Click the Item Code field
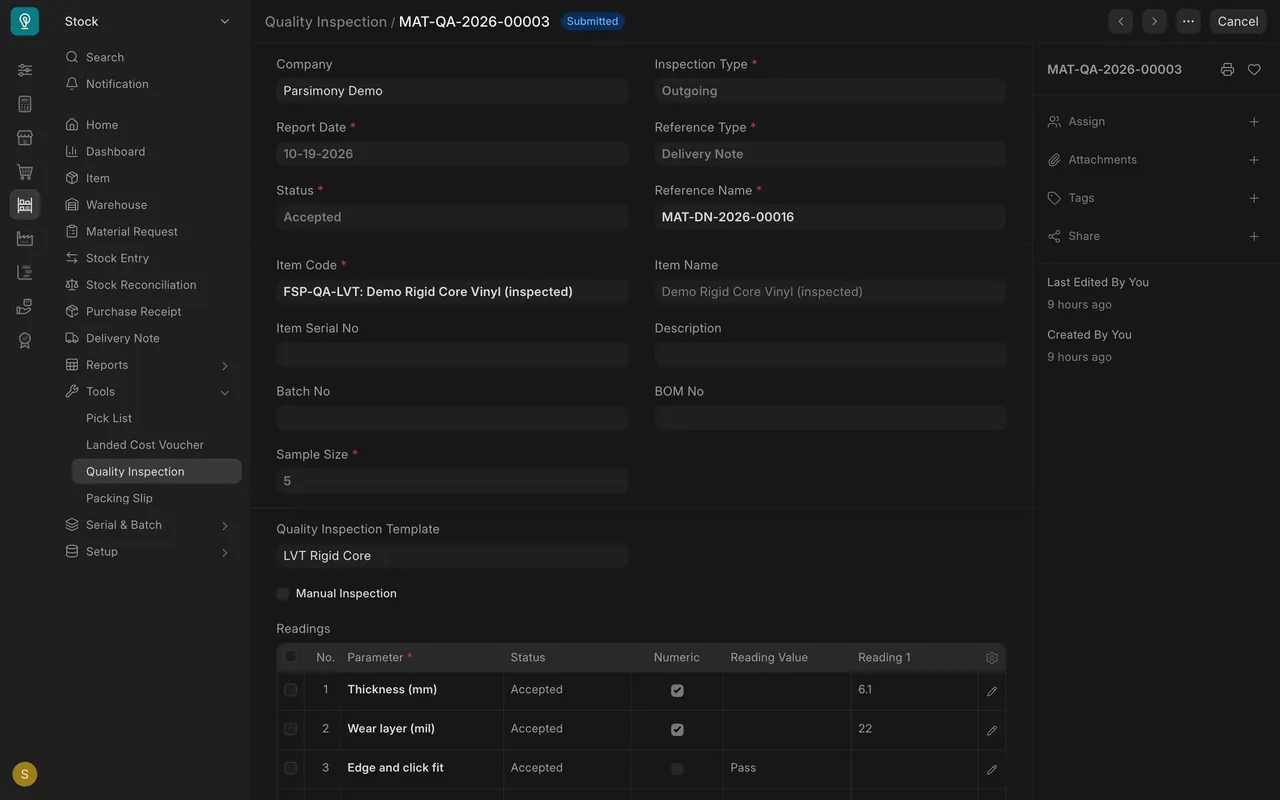This screenshot has width=1280, height=800. [452, 292]
